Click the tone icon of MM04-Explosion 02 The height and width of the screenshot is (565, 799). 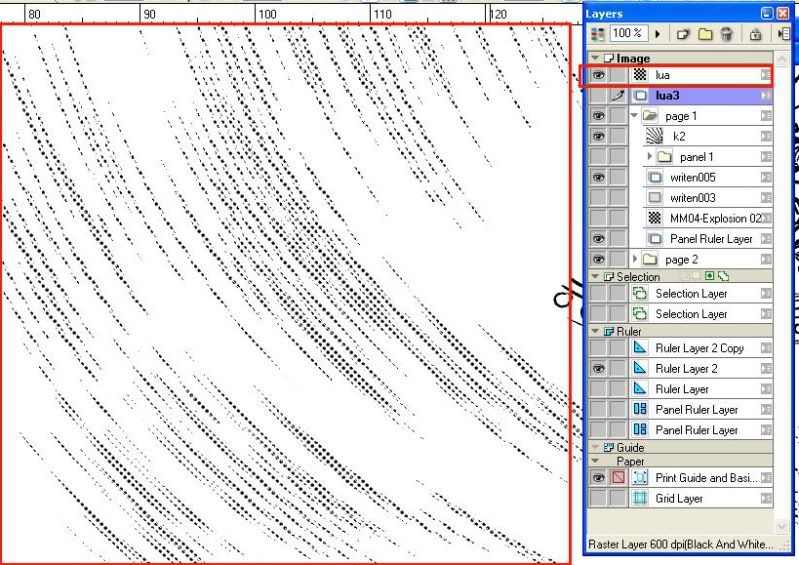click(x=655, y=218)
